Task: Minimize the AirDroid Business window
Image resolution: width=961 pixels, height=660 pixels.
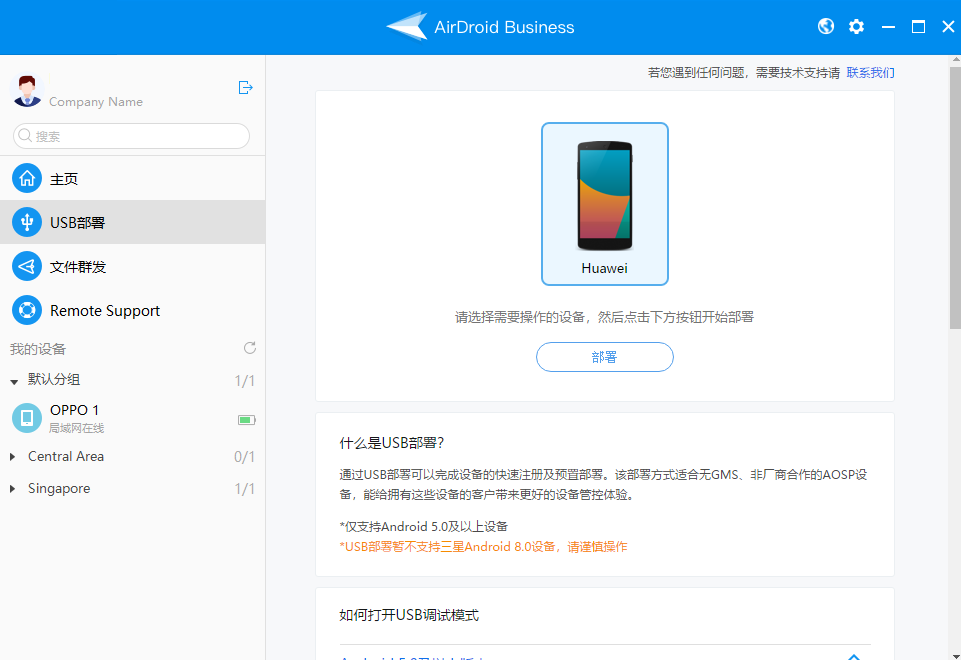Action: click(x=888, y=27)
